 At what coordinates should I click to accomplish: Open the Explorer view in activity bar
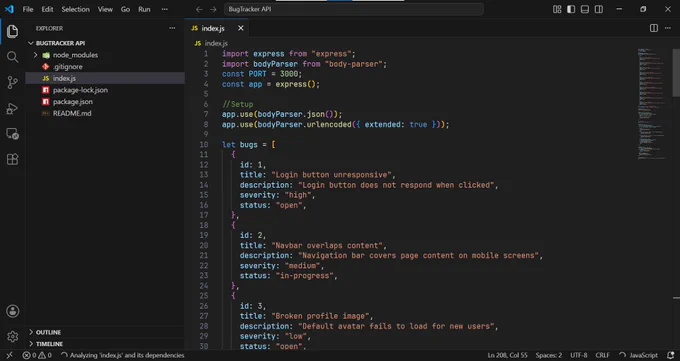click(13, 31)
